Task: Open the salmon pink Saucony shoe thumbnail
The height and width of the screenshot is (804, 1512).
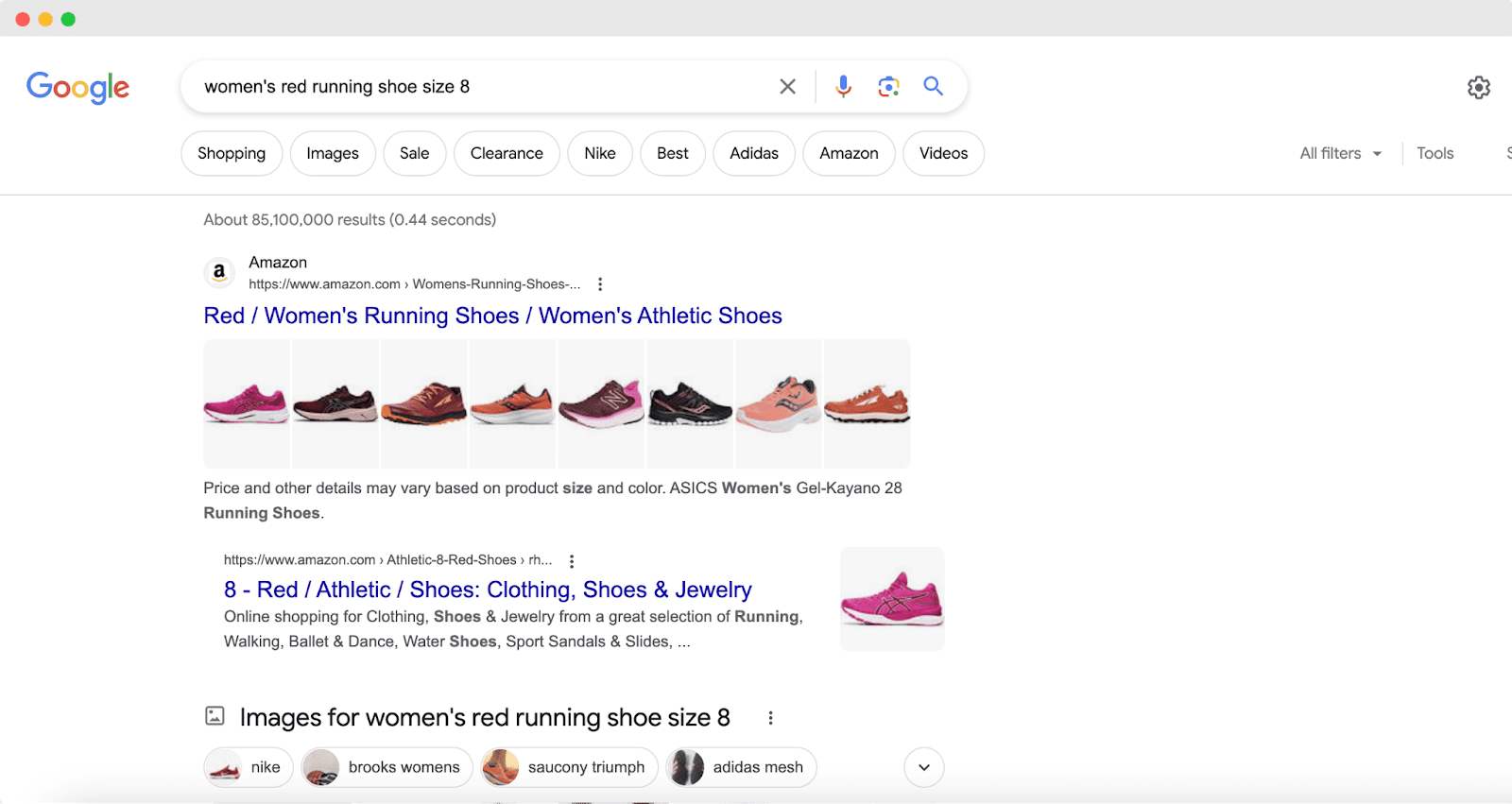Action: 779,404
